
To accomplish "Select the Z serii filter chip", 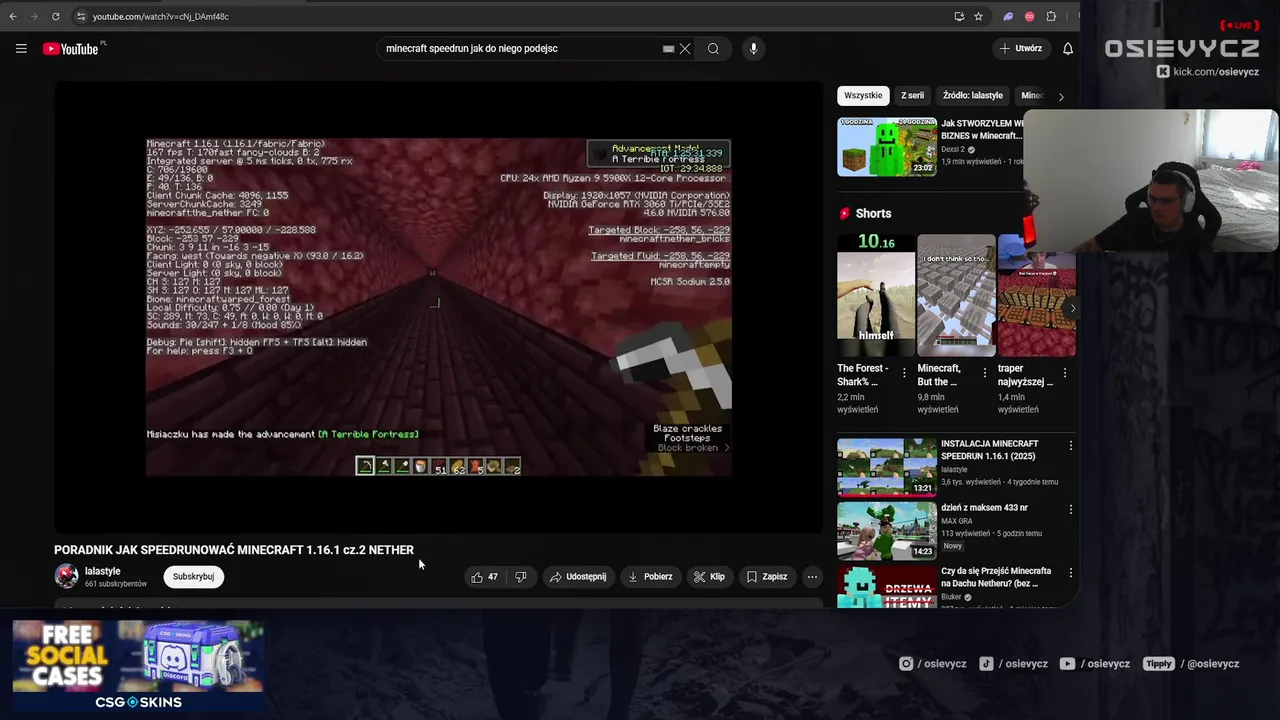I will (912, 95).
